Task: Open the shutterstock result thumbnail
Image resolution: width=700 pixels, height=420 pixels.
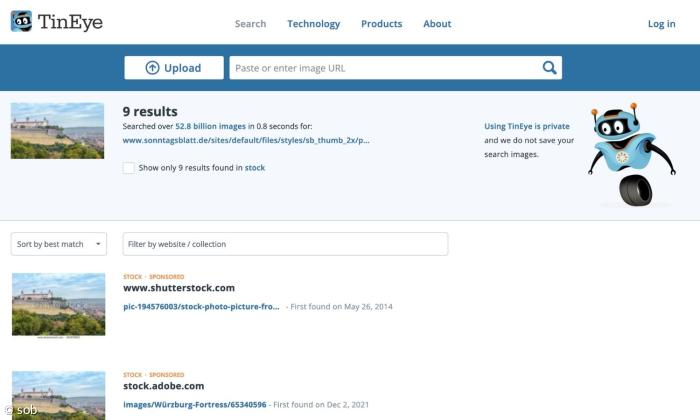Action: 58,305
